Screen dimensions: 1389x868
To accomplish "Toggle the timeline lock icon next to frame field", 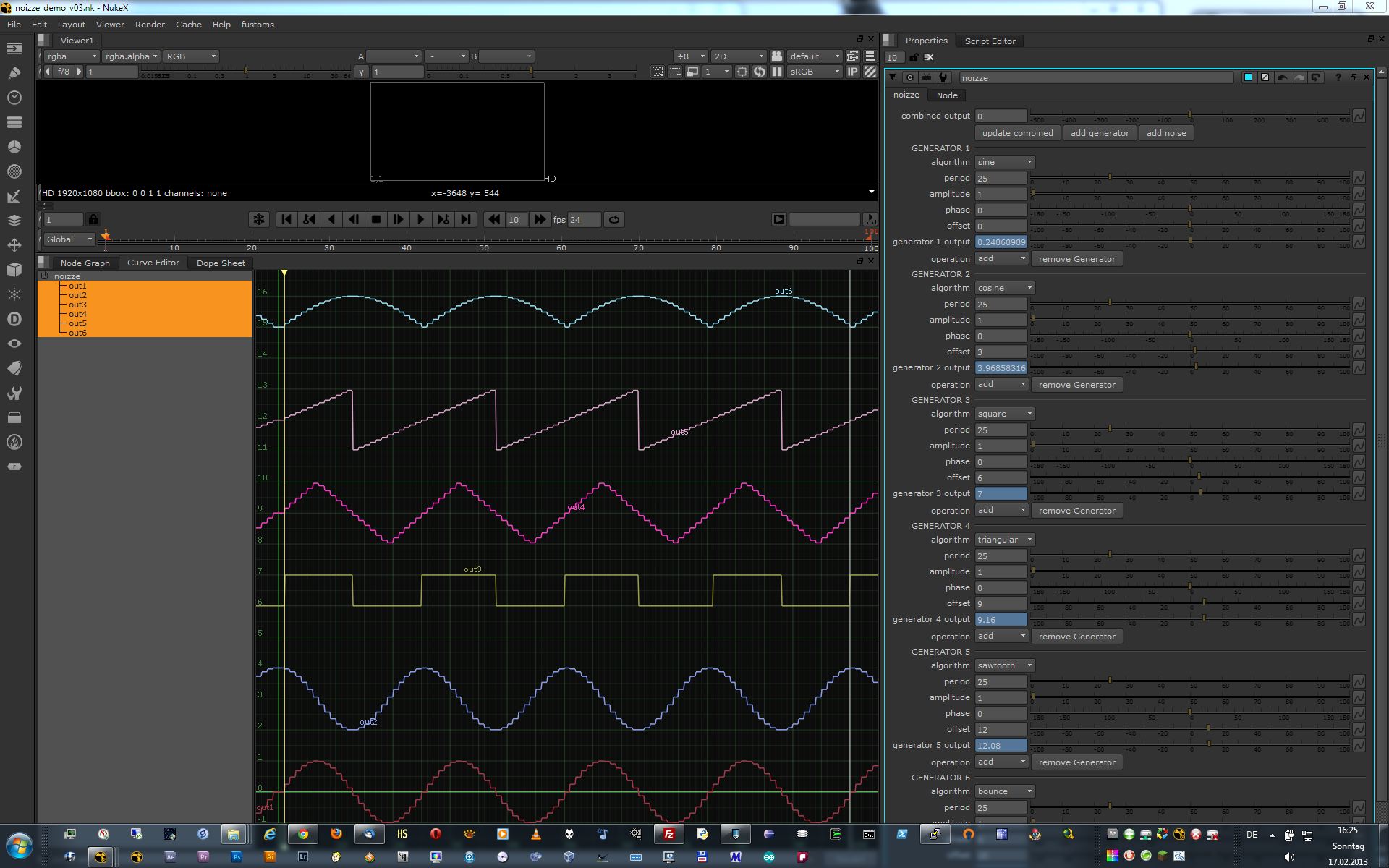I will [x=93, y=219].
